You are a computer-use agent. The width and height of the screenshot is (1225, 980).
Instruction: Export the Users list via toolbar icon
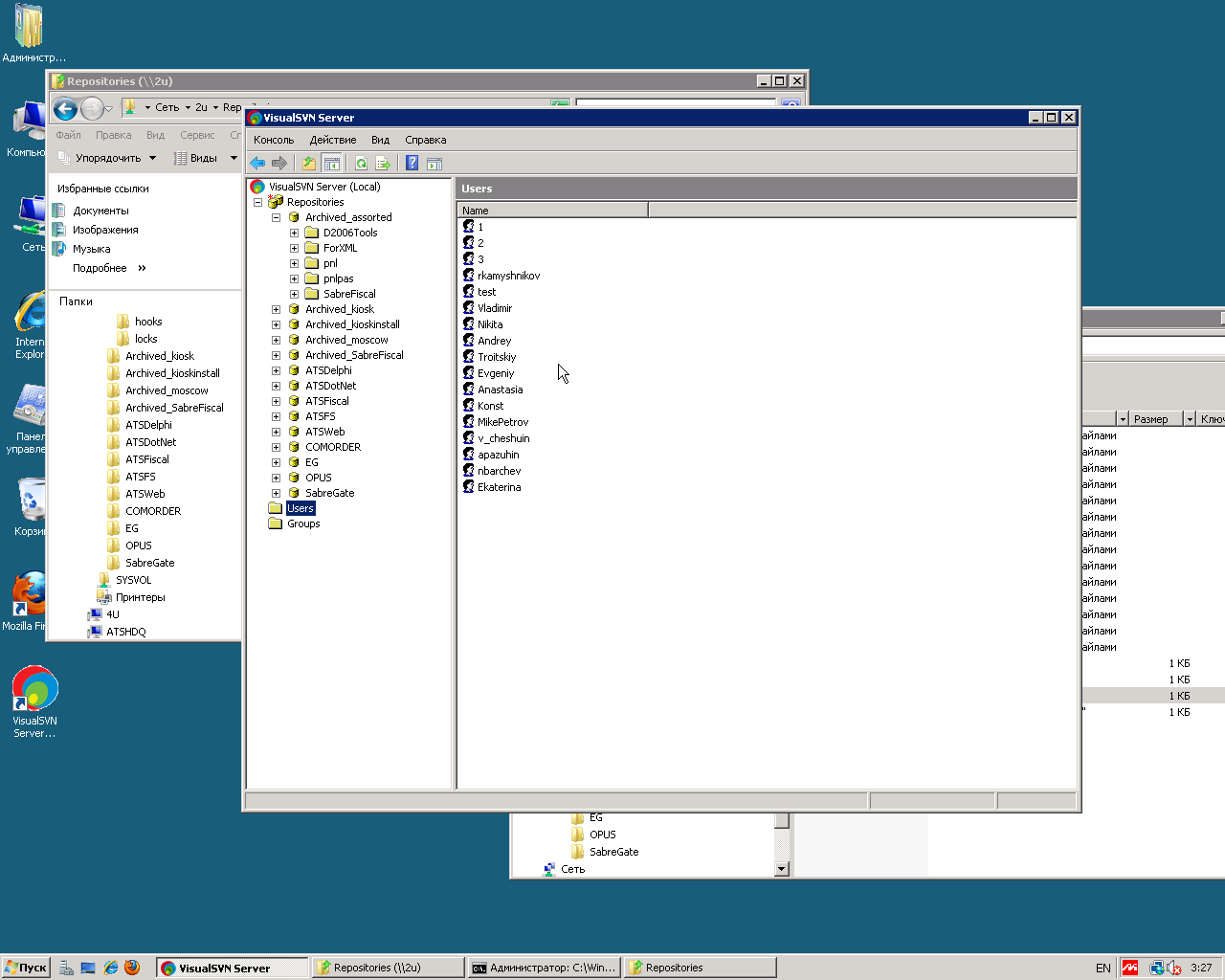coord(383,163)
